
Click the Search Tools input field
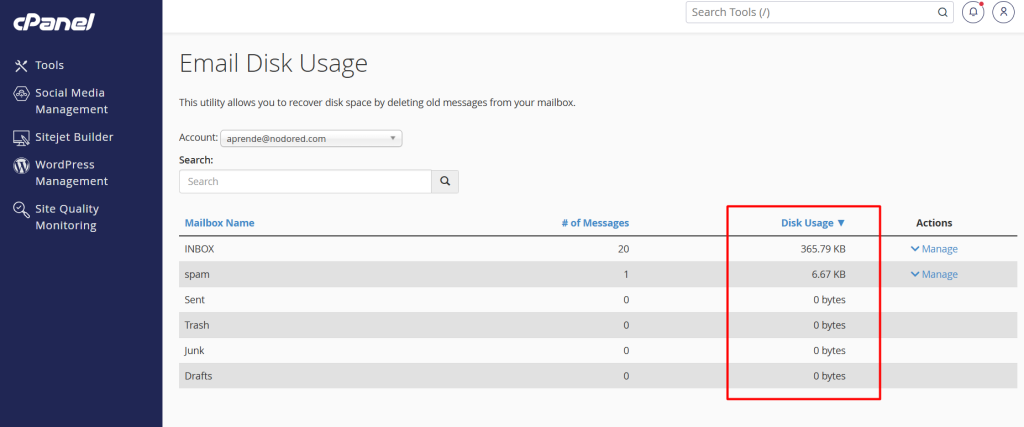coord(810,13)
